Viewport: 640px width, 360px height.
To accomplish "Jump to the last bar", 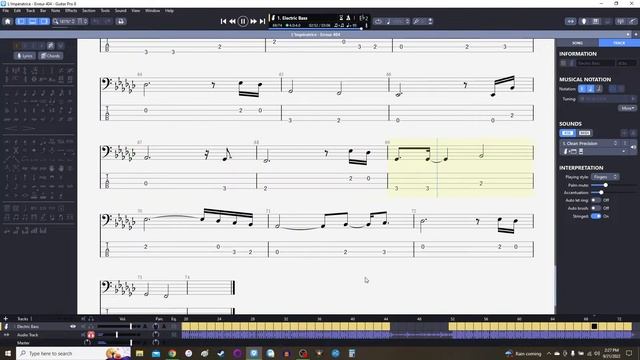I will 262,21.
